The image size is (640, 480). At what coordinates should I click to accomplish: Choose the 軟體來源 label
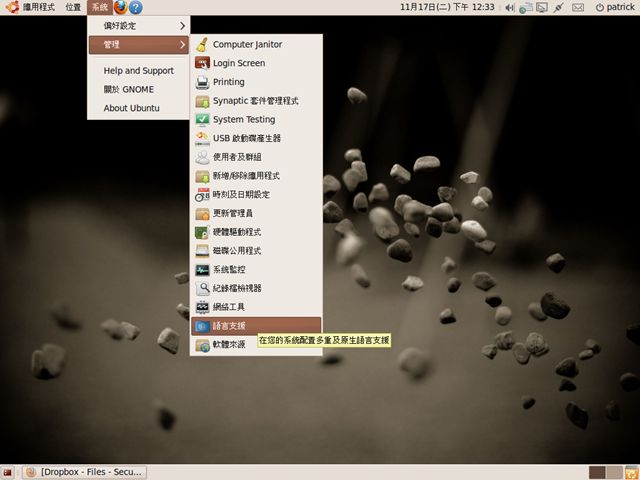(229, 345)
